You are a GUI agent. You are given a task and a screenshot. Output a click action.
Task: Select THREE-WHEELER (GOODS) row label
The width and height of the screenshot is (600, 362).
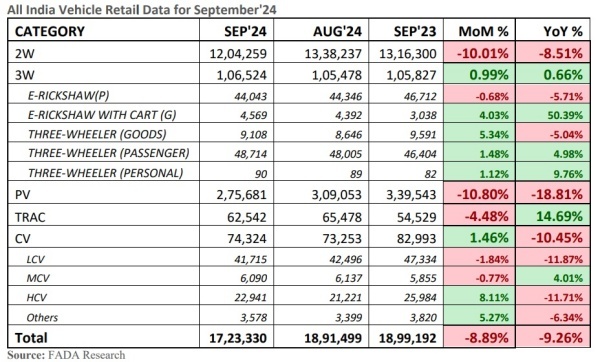tap(97, 134)
